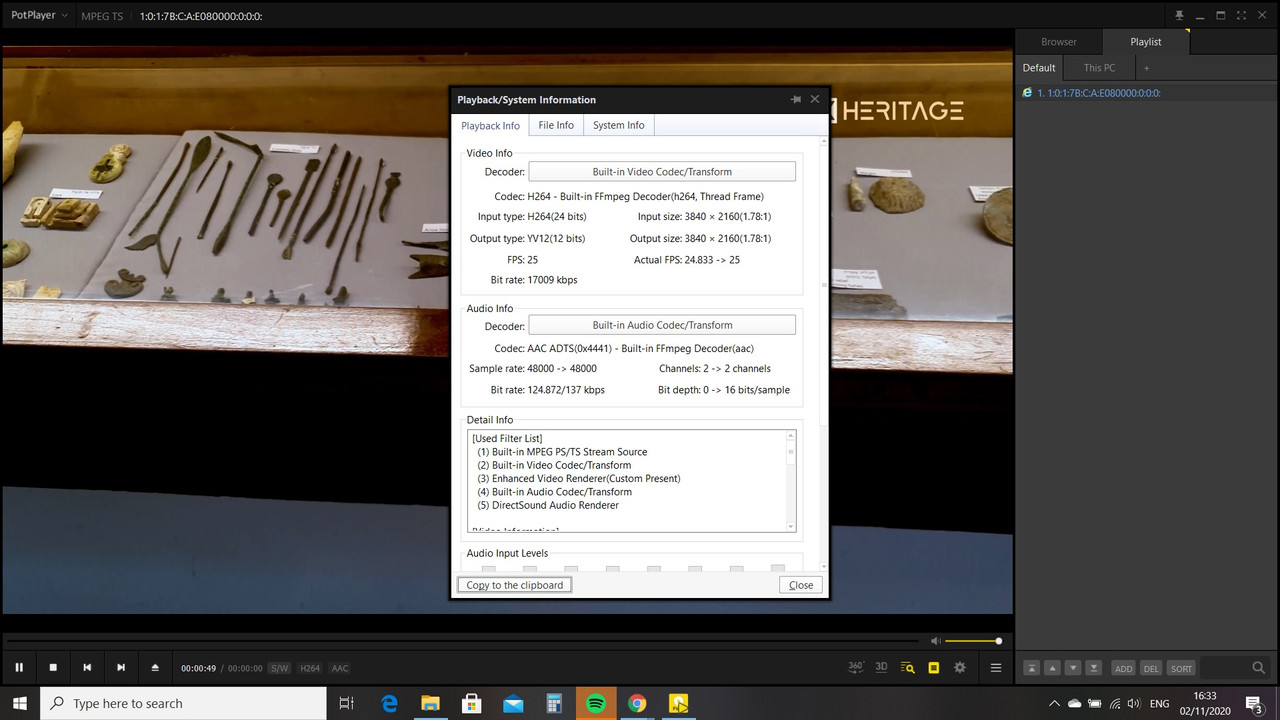Click the MPEG TS format label in title bar

pyautogui.click(x=102, y=16)
